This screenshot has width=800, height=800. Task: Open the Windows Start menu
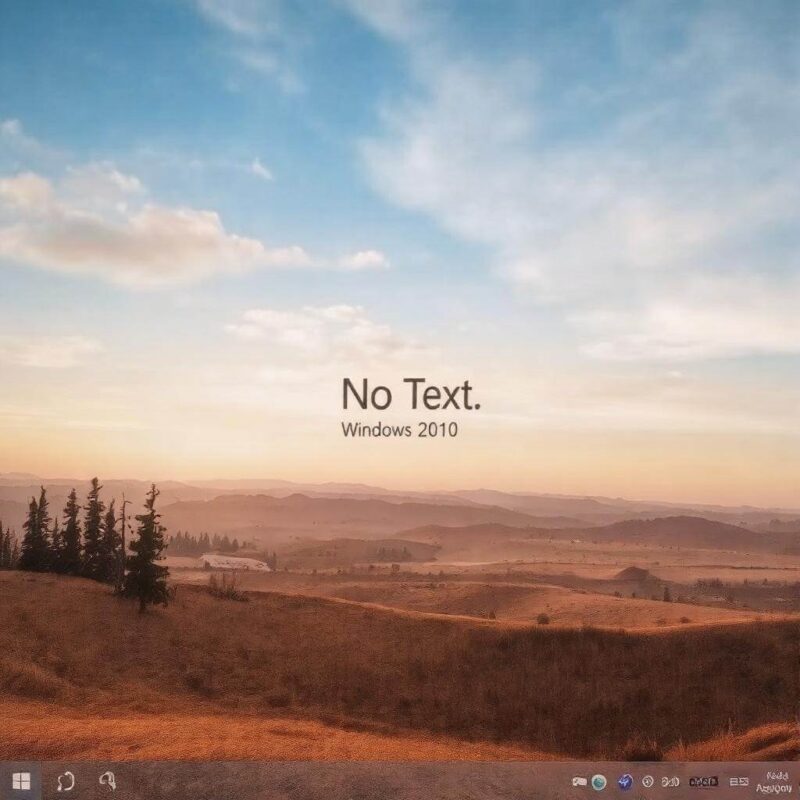click(21, 781)
